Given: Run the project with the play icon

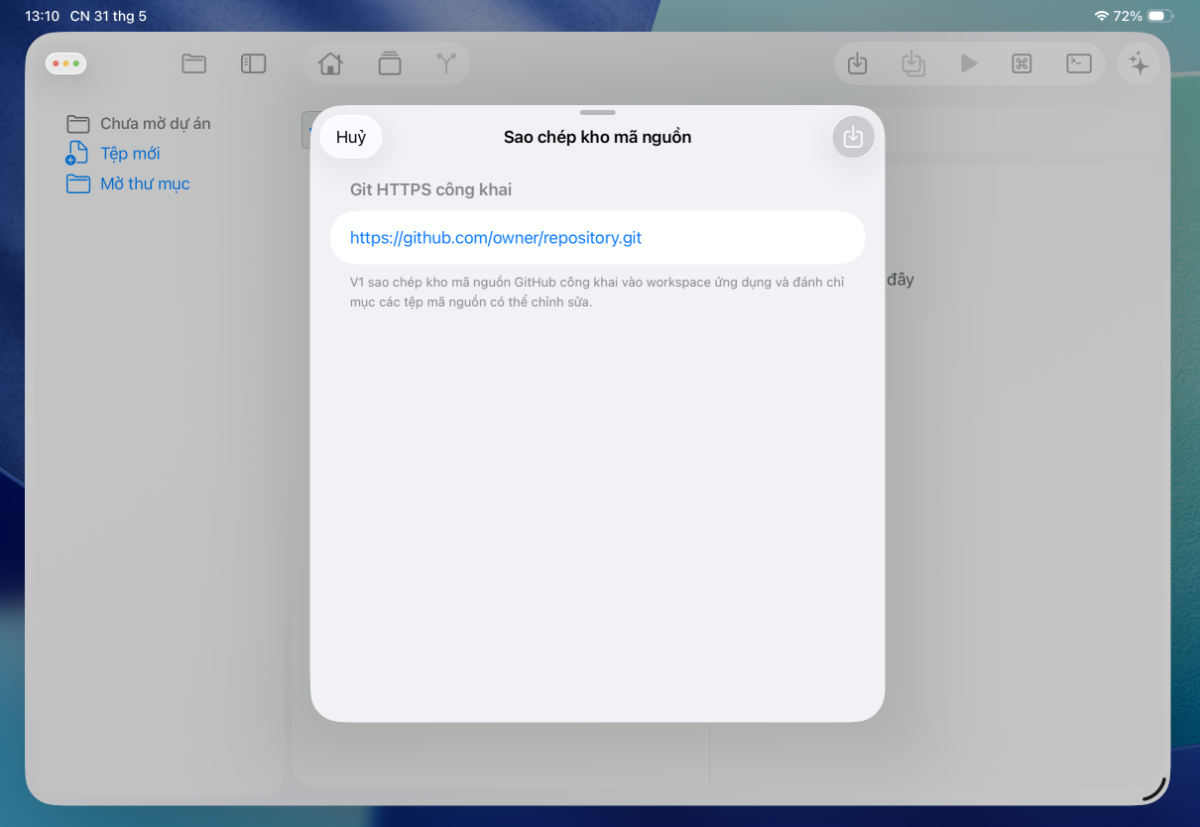Looking at the screenshot, I should (969, 64).
